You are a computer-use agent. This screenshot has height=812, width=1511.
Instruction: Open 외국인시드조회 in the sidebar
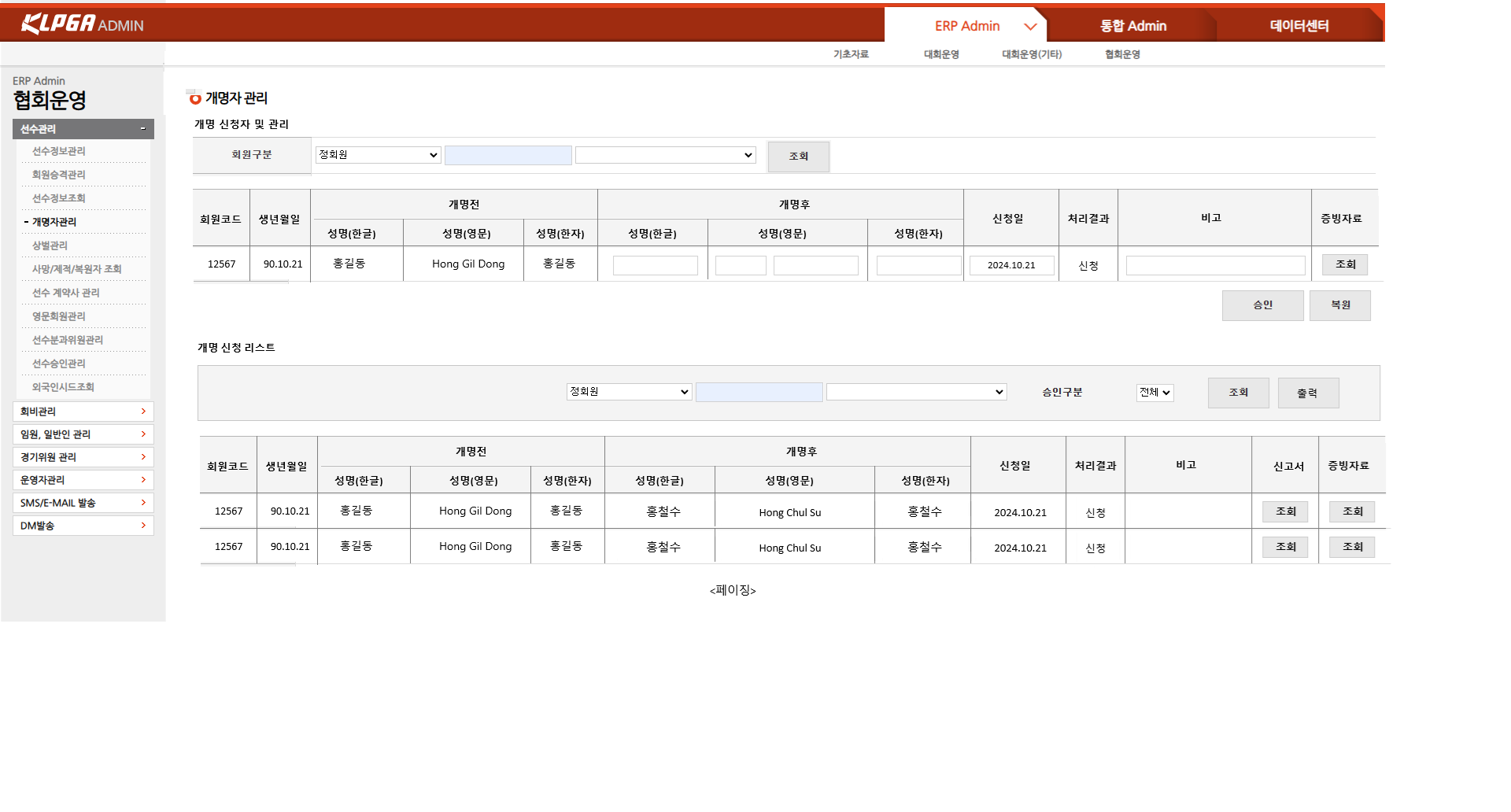[x=63, y=387]
